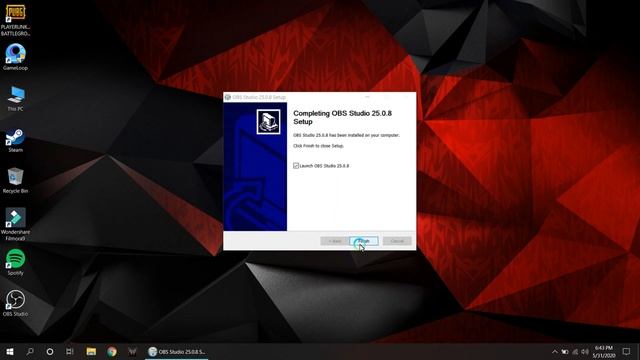Open the Action Center notifications icon
Screen dimensions: 640x360
click(x=627, y=351)
